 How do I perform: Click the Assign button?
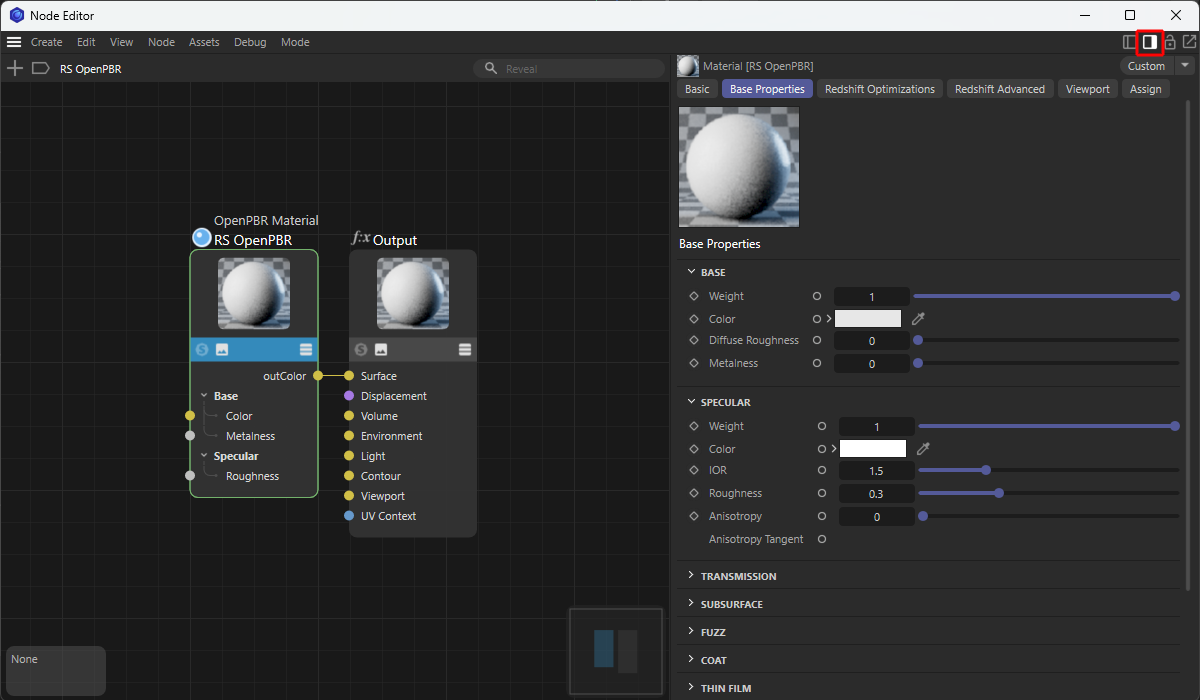tap(1145, 89)
